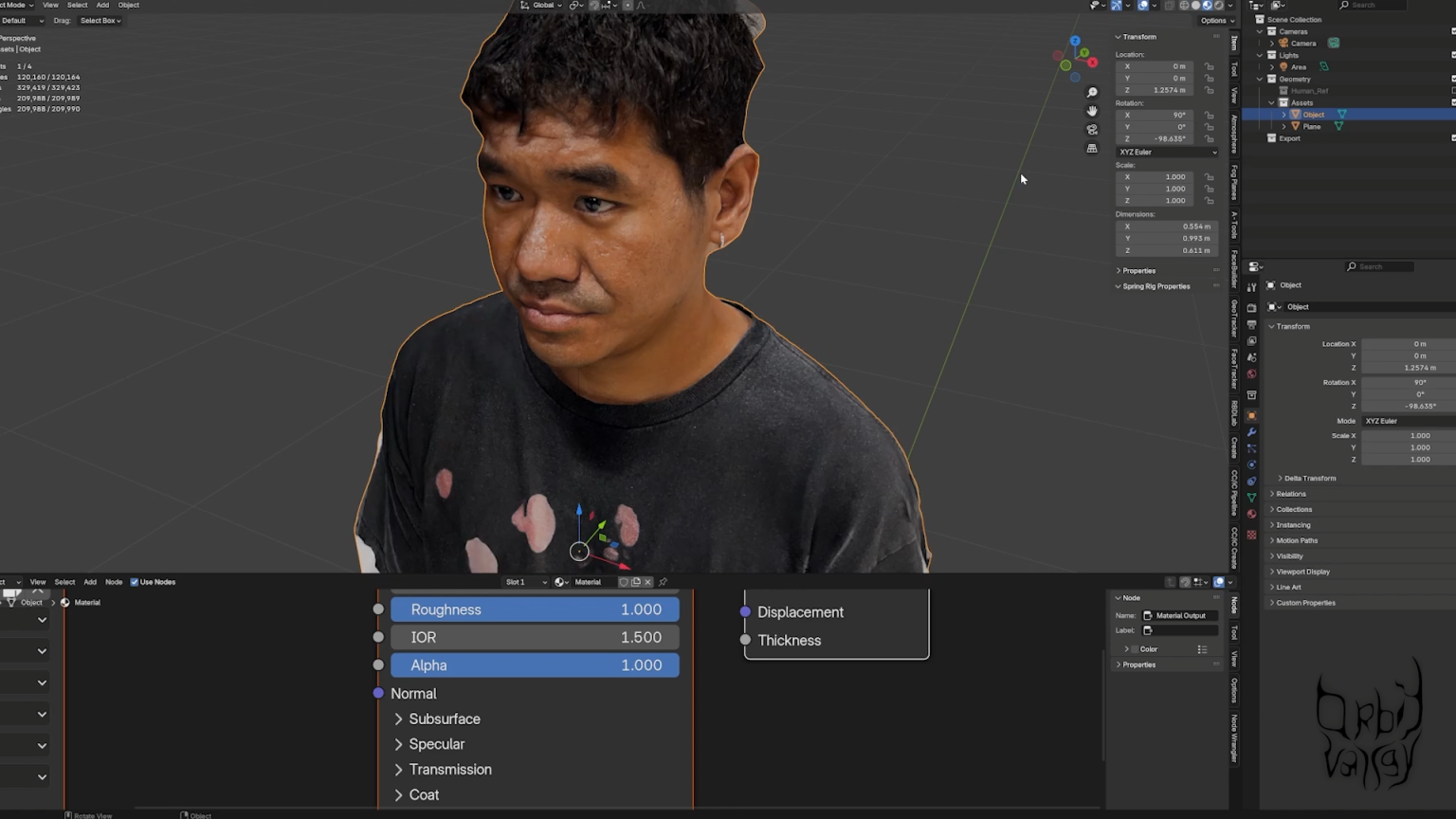Open the Tool properties tab icon
Viewport: 1456px width, 819px height.
(x=1251, y=287)
